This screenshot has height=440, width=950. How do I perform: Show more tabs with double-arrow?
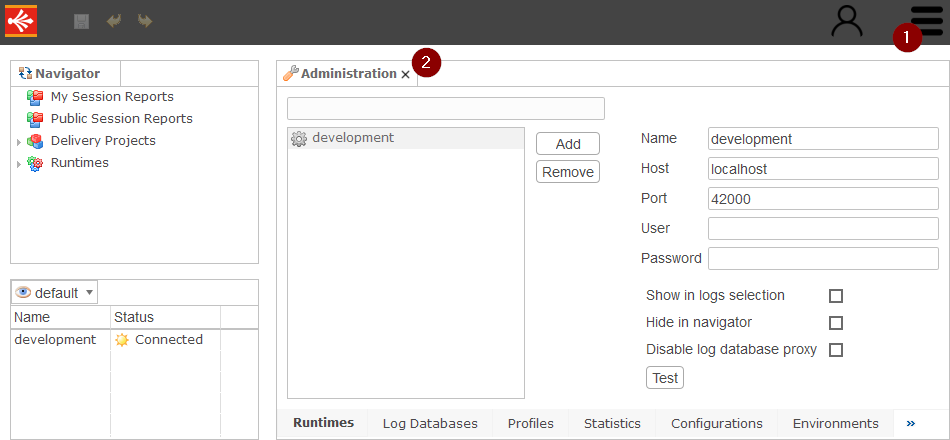tap(910, 424)
